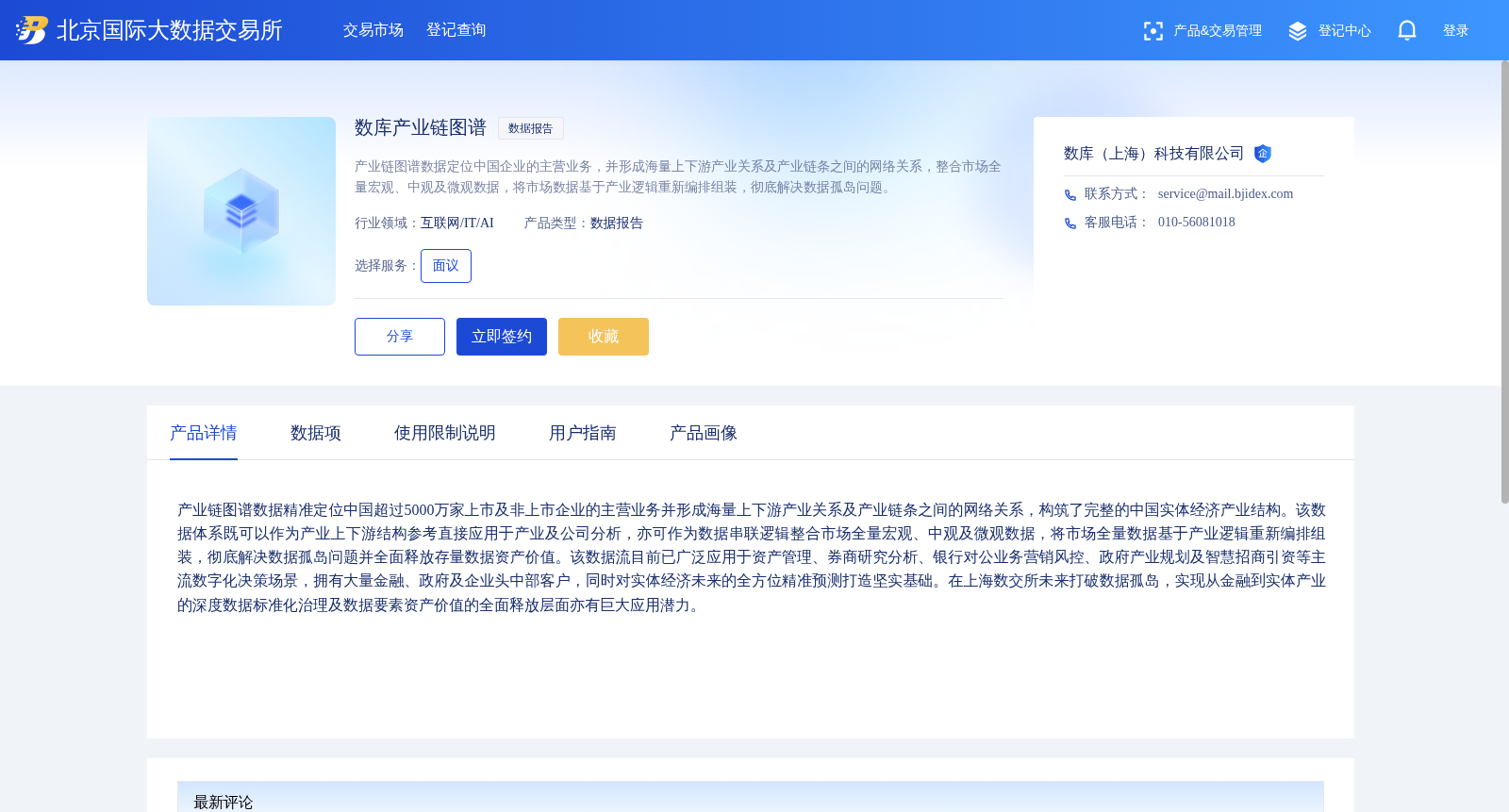Open the 登记查询 menu
This screenshot has height=812, width=1509.
click(456, 30)
